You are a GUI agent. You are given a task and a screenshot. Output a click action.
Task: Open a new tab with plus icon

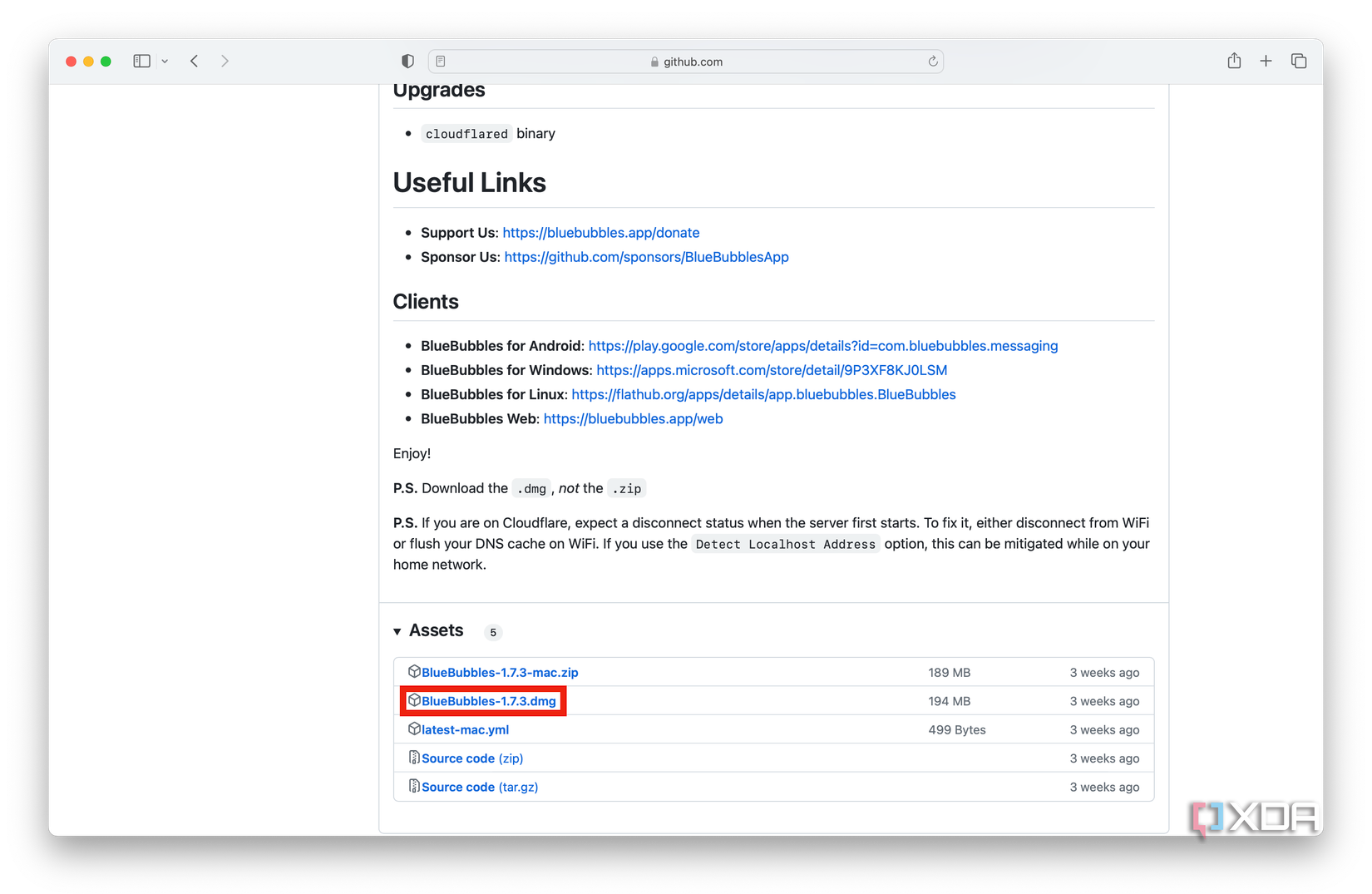tap(1266, 62)
